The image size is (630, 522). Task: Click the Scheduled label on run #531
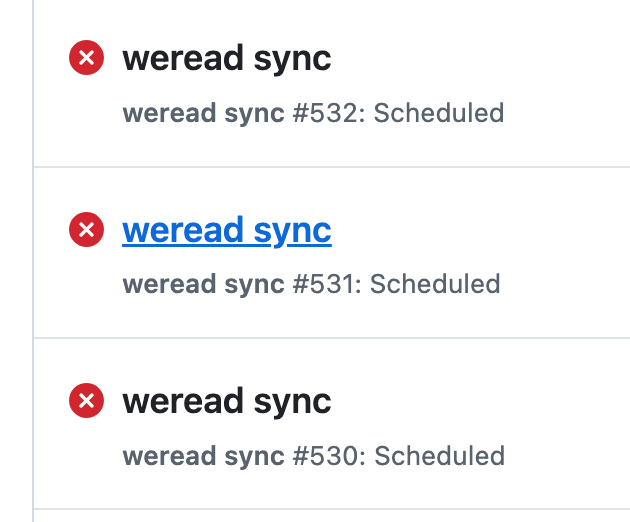pyautogui.click(x=436, y=284)
